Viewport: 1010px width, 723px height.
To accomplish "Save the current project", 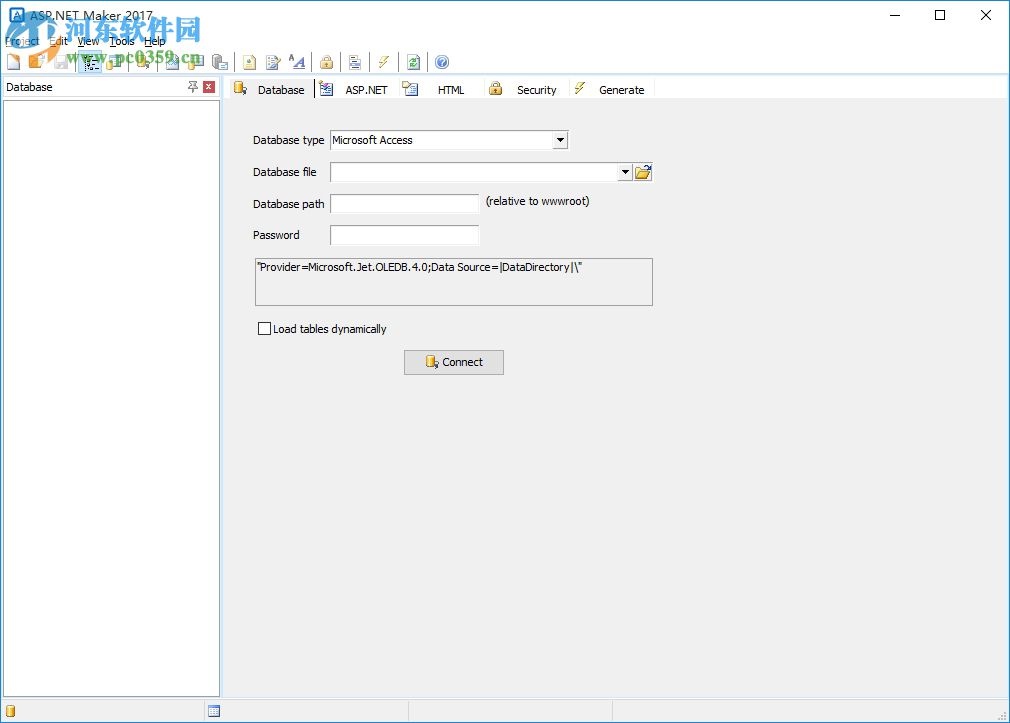I will pyautogui.click(x=62, y=62).
